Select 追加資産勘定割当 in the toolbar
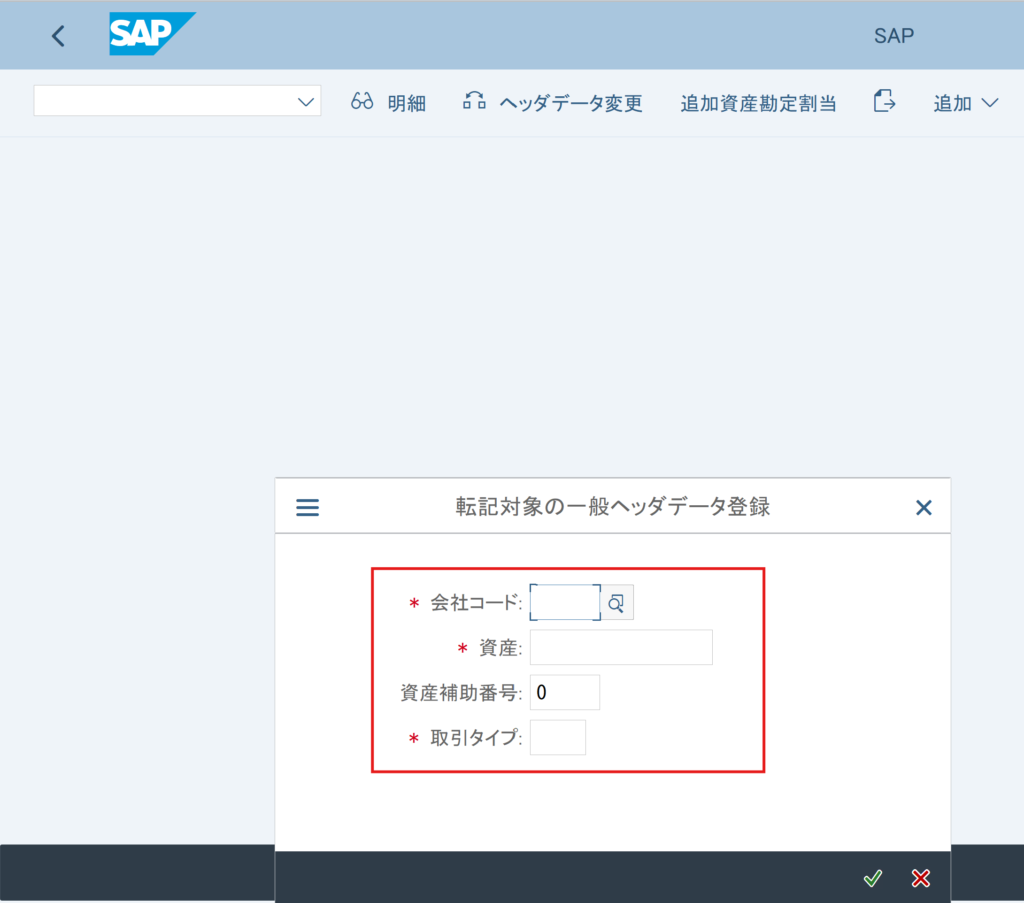The height and width of the screenshot is (903, 1024). point(758,103)
